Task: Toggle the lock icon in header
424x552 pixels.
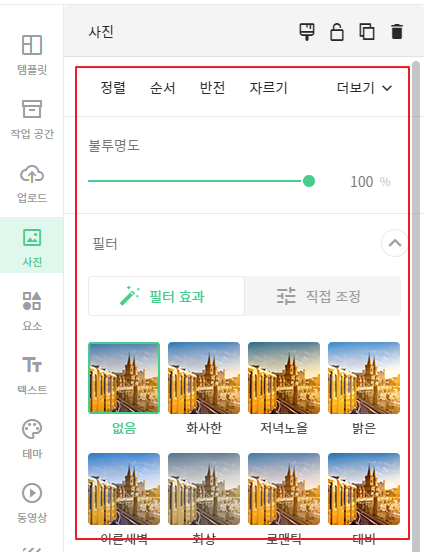Action: point(337,32)
